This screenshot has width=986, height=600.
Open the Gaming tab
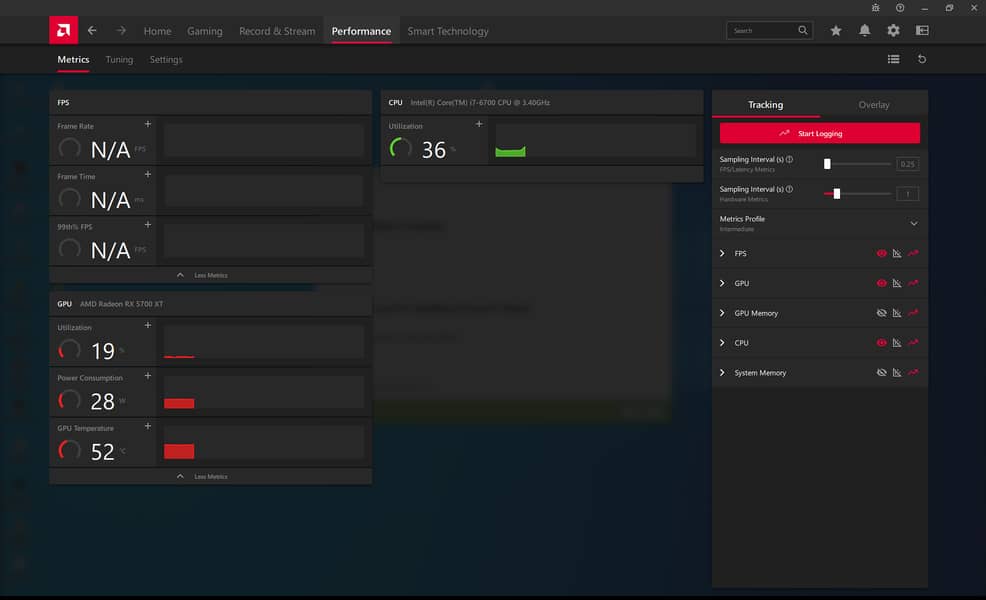coord(204,31)
